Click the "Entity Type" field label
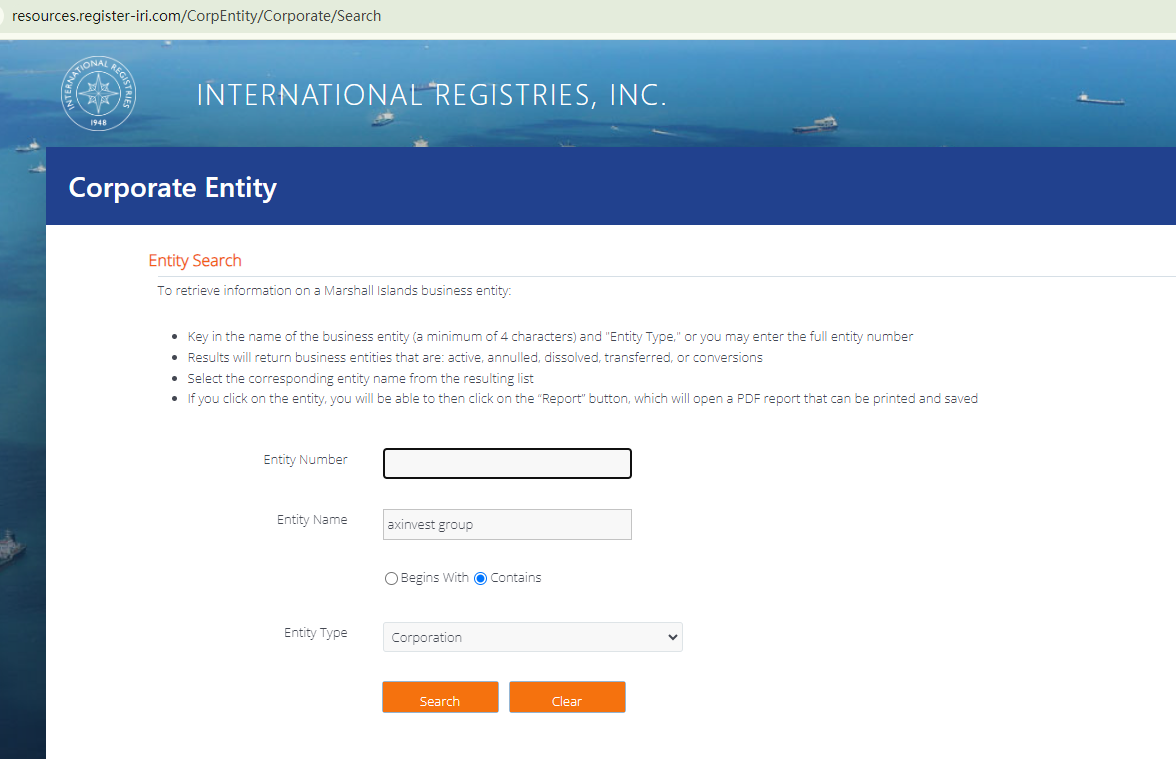The height and width of the screenshot is (759, 1176). coord(315,633)
